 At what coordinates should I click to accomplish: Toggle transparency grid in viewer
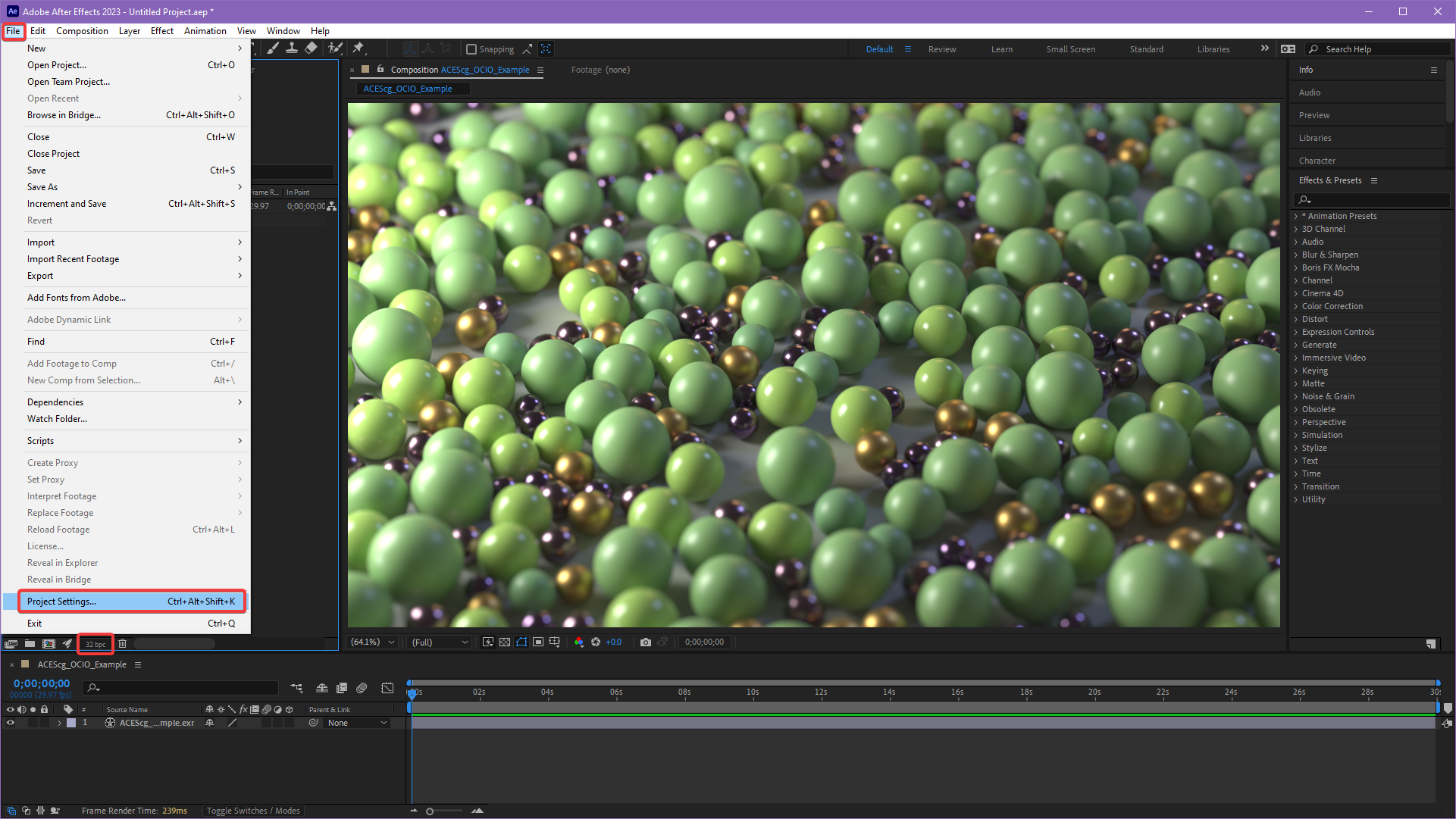coord(505,642)
